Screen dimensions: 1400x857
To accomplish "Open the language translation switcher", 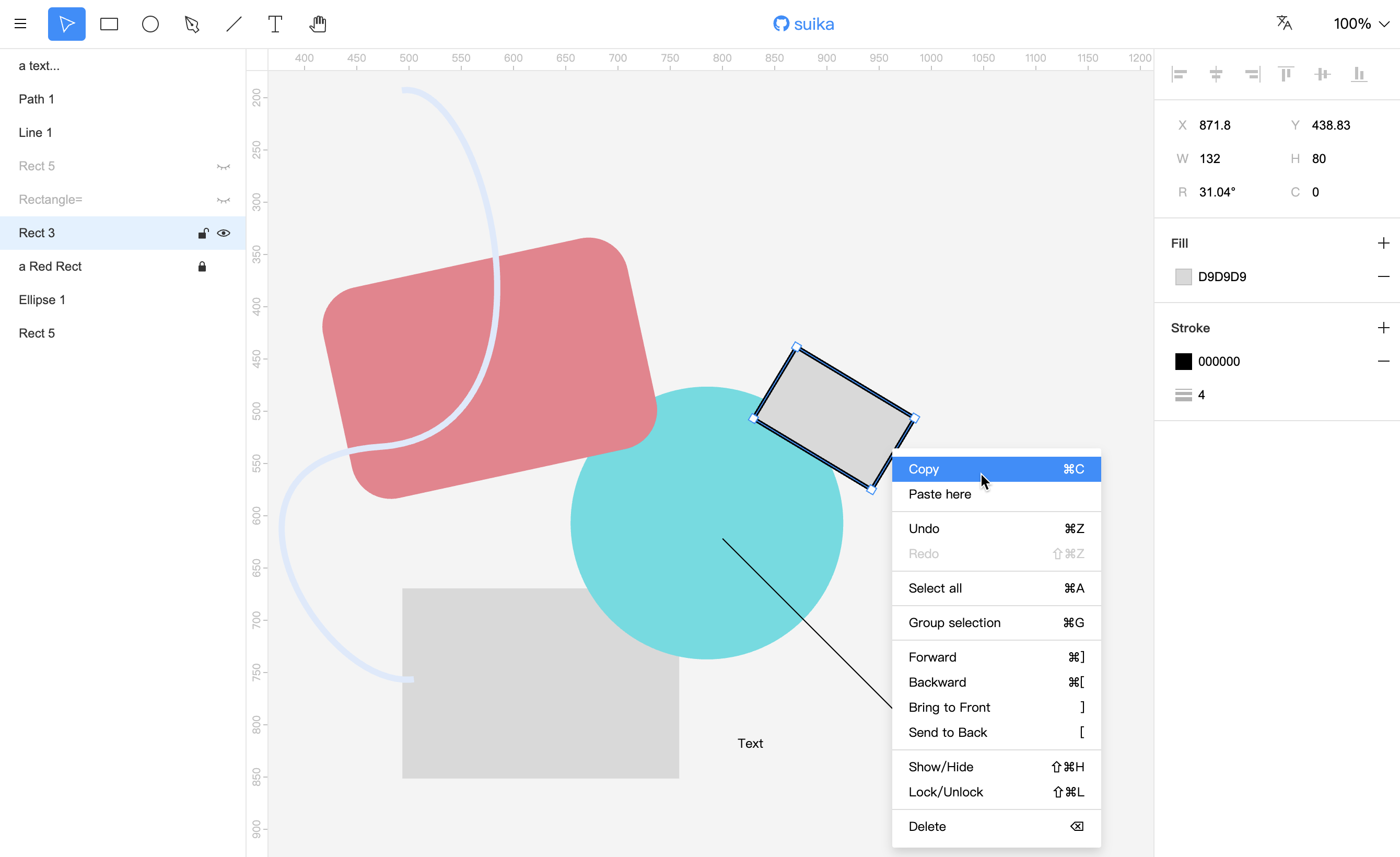I will 1284,24.
